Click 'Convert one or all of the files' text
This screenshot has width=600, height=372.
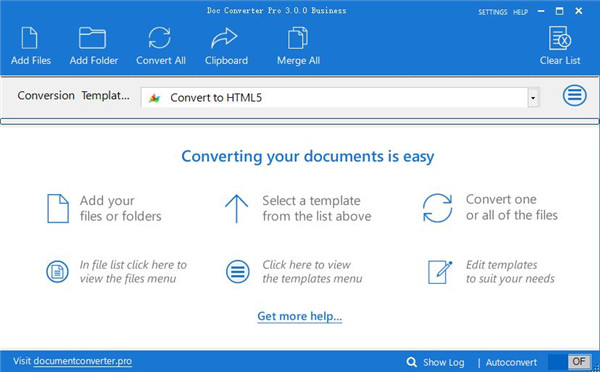(x=512, y=207)
